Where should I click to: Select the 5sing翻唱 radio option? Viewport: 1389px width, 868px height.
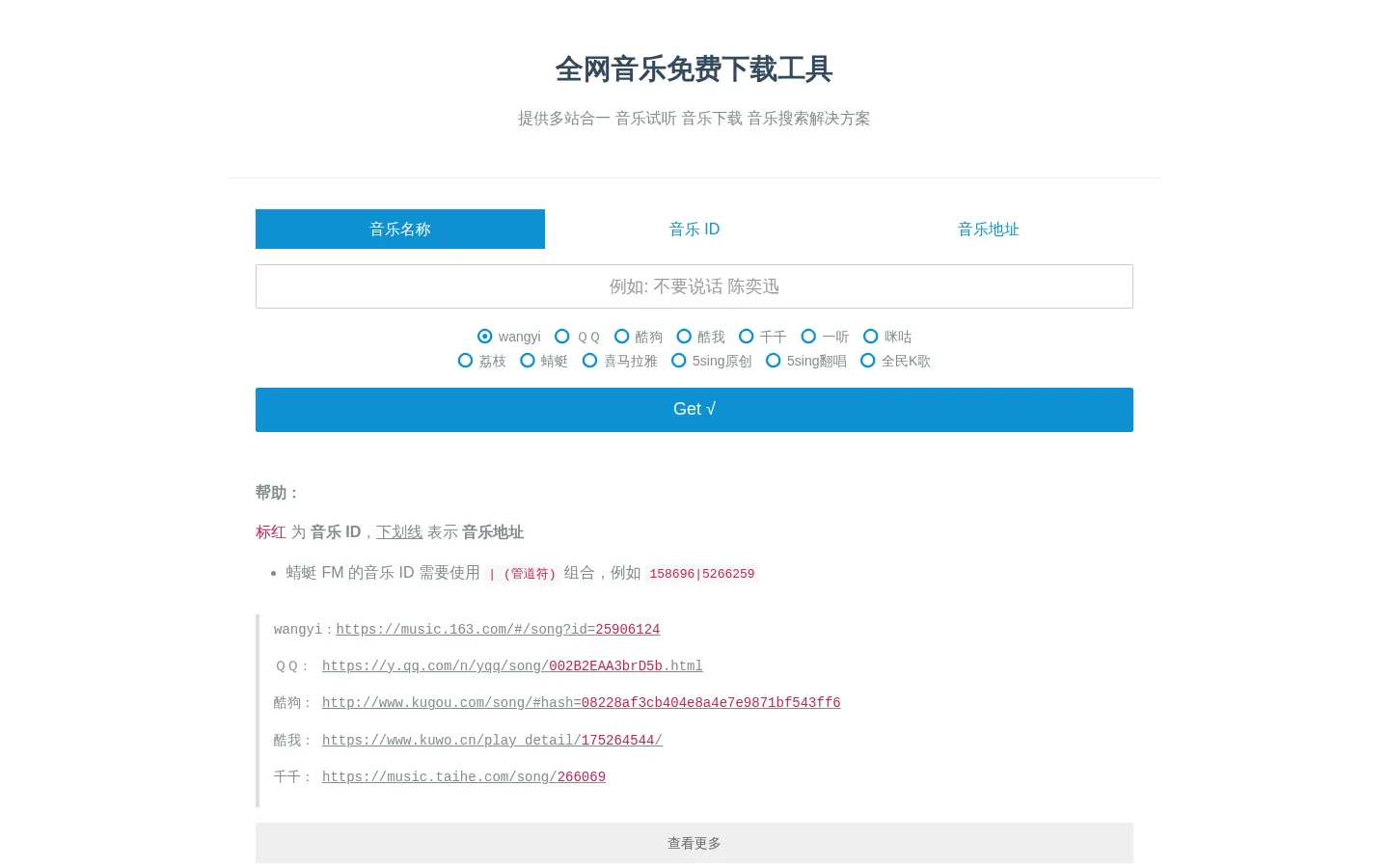pos(774,361)
